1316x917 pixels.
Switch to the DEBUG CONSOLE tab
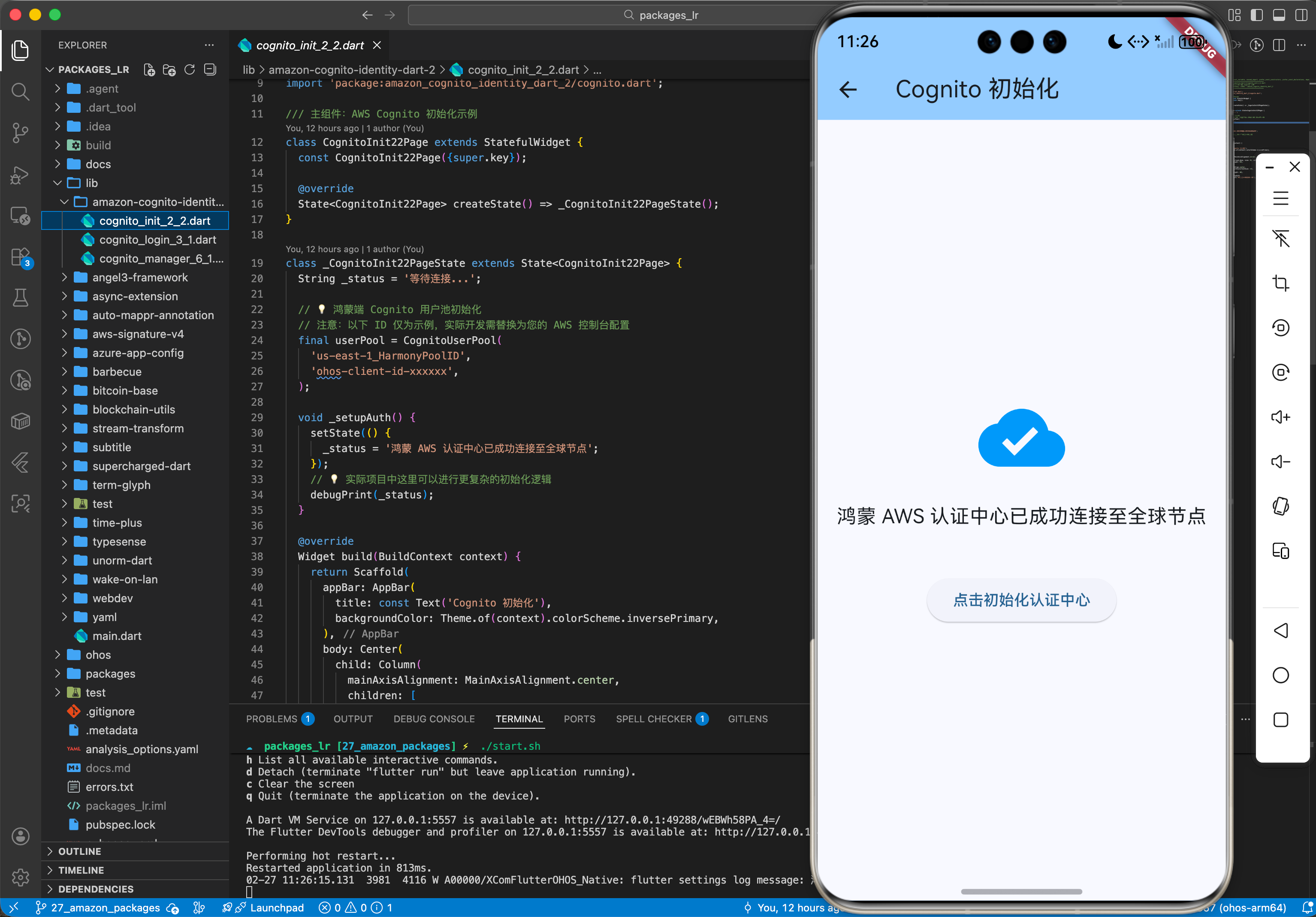tap(434, 719)
